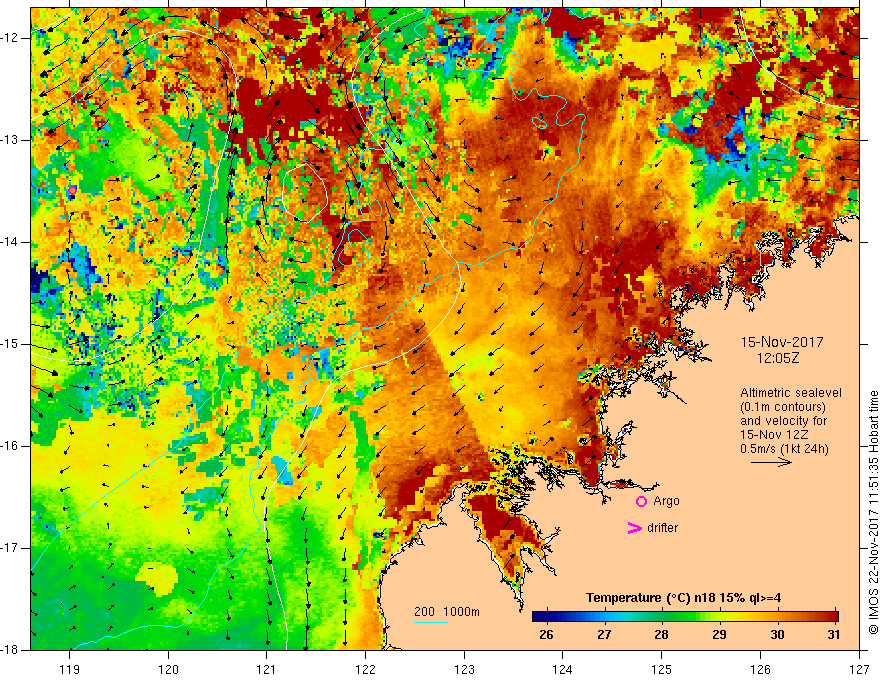The image size is (880, 680).
Task: Click the longitude axis label 120
Action: [168, 669]
